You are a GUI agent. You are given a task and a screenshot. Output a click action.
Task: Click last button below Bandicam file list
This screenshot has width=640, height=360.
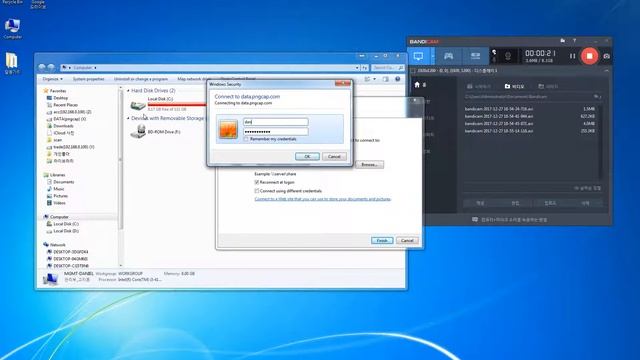(585, 203)
